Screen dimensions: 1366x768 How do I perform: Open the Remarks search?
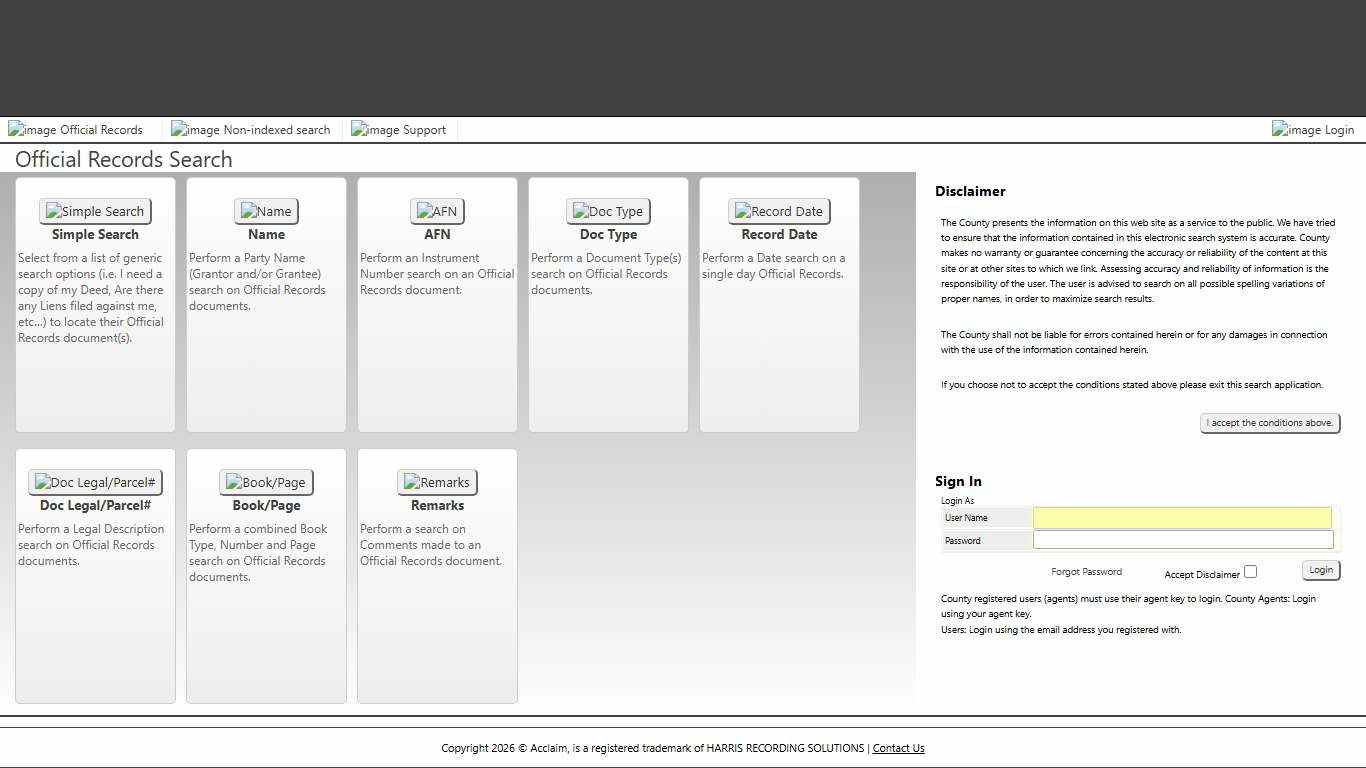pyautogui.click(x=437, y=482)
